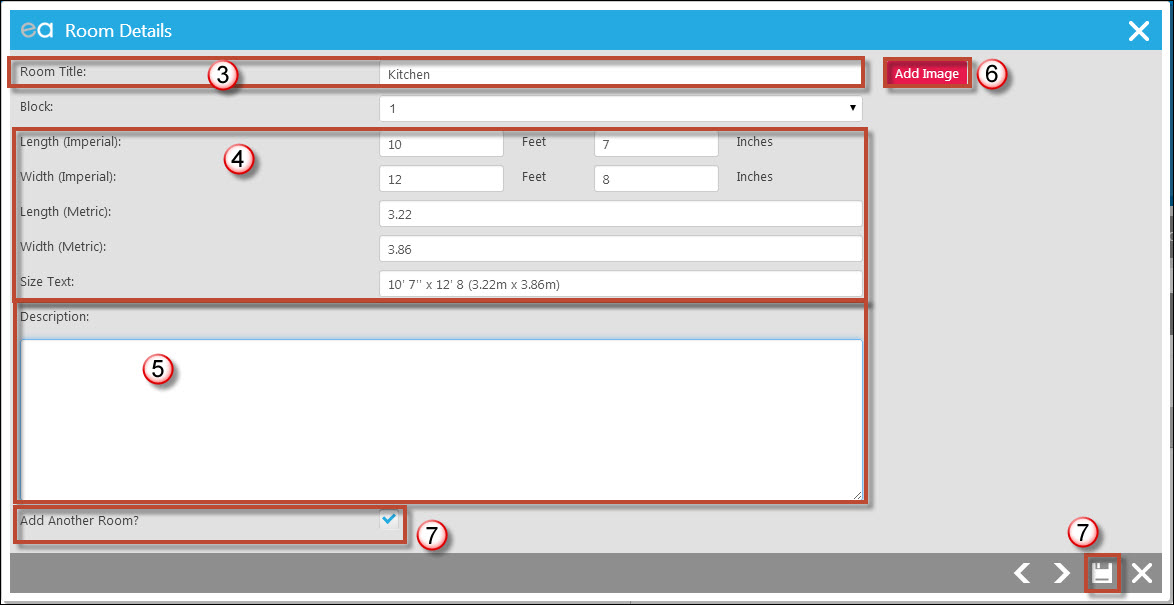The height and width of the screenshot is (605, 1174).
Task: Click the 'Room Title:' label
Action: coord(54,71)
